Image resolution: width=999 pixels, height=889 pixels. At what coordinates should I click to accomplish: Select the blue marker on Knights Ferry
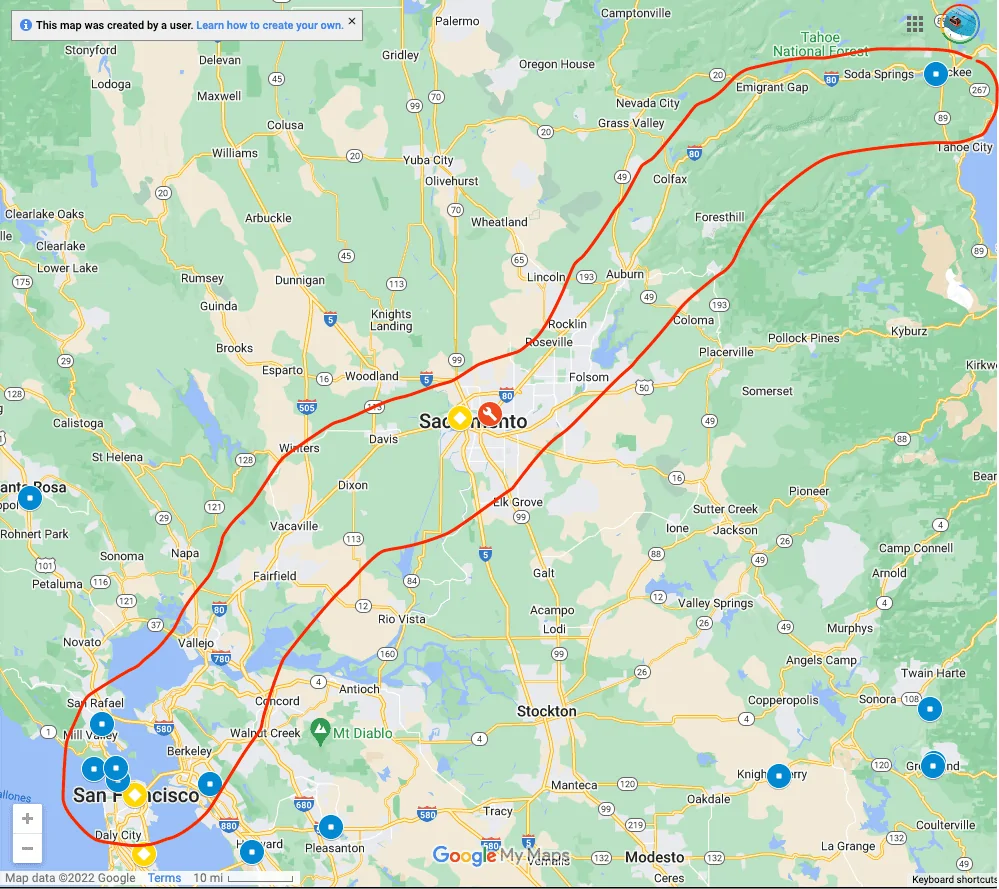click(x=779, y=776)
